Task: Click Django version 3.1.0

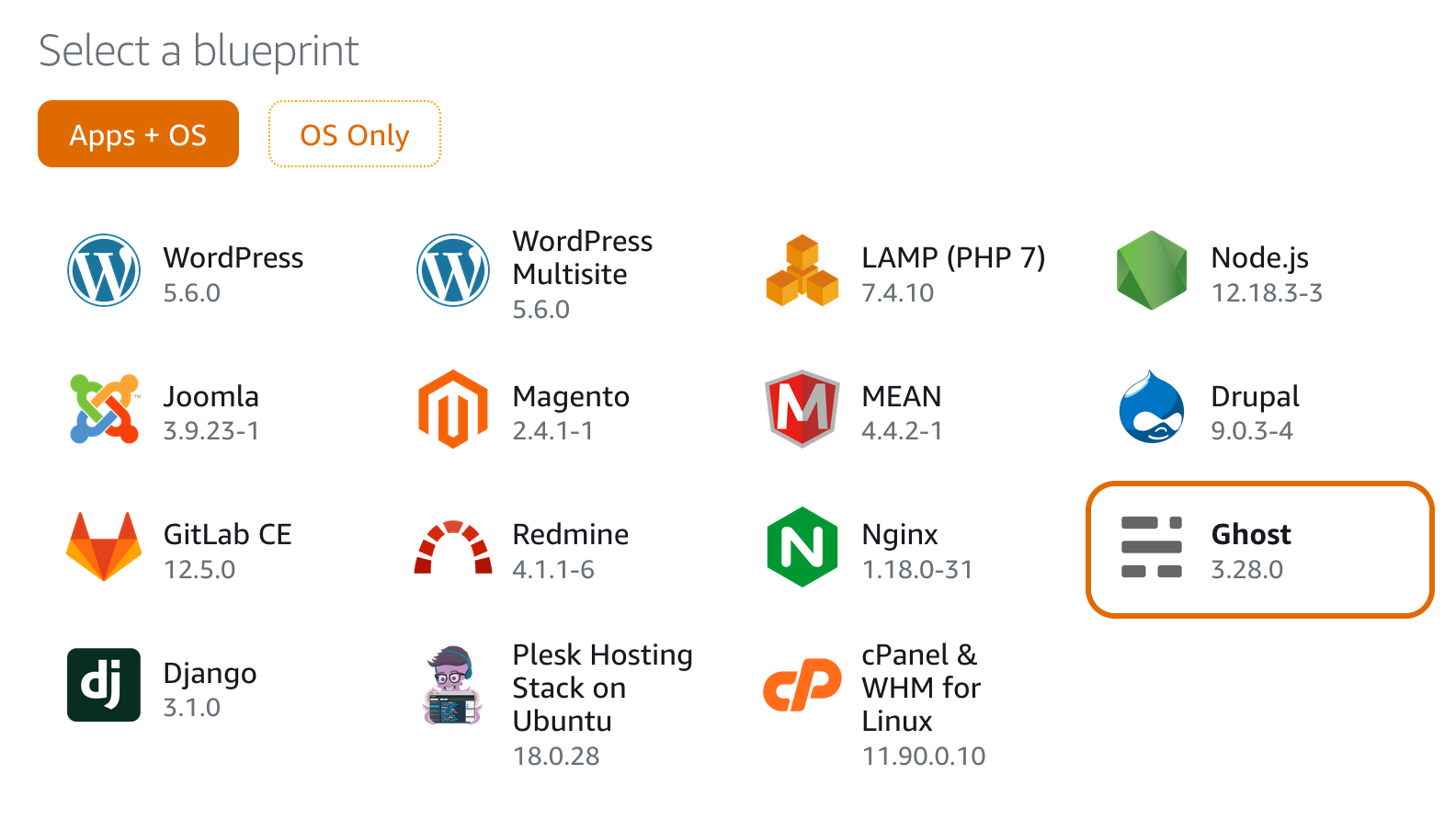Action: (x=192, y=708)
